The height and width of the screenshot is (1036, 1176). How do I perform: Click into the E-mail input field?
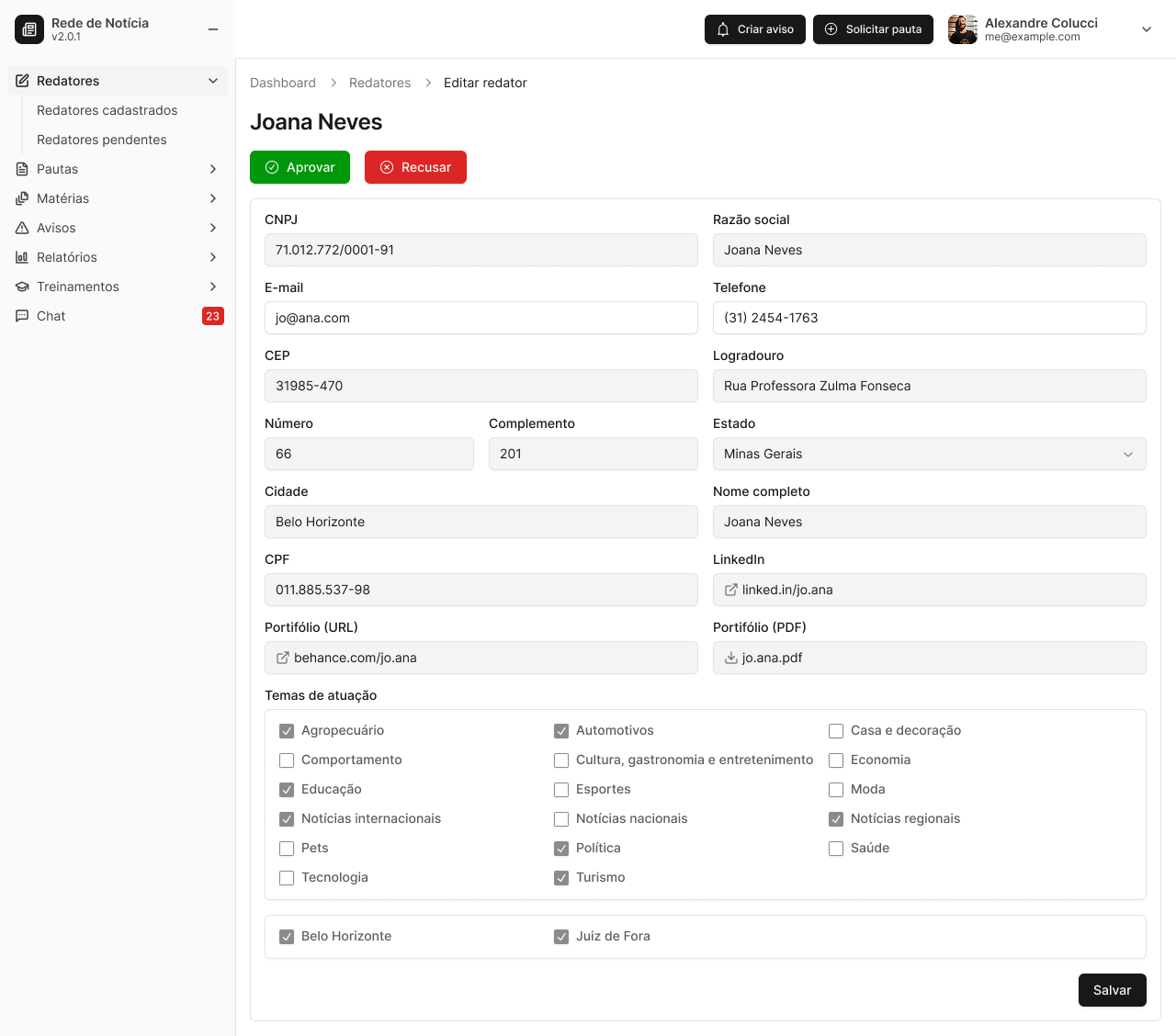tap(481, 318)
